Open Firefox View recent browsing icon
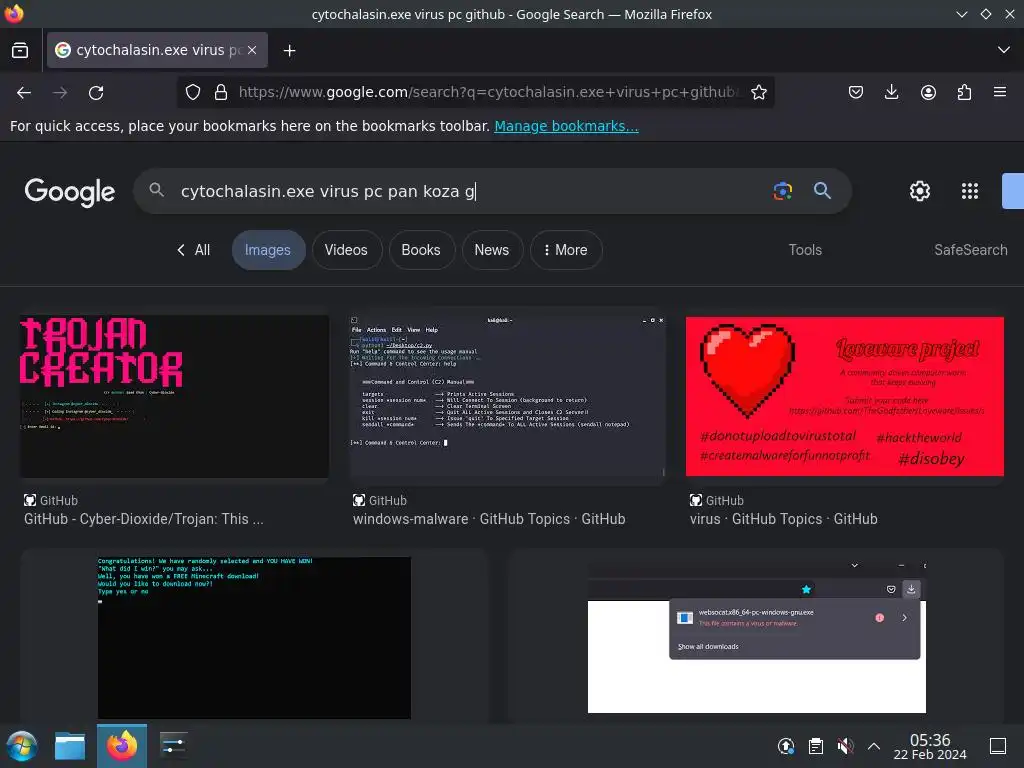Screen dimensions: 1024x768 (x=20, y=50)
